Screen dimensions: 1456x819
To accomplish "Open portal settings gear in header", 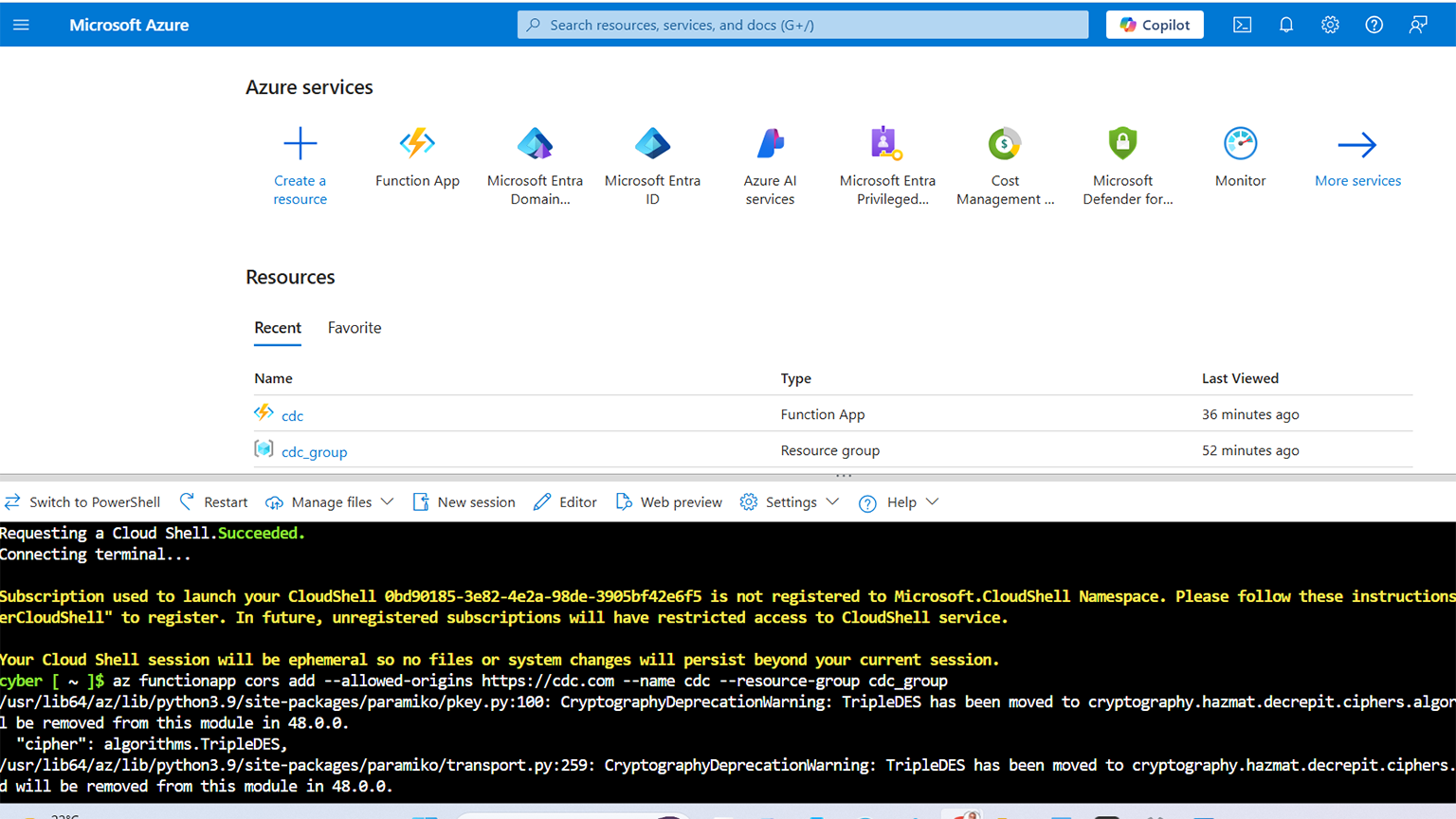I will coord(1330,25).
